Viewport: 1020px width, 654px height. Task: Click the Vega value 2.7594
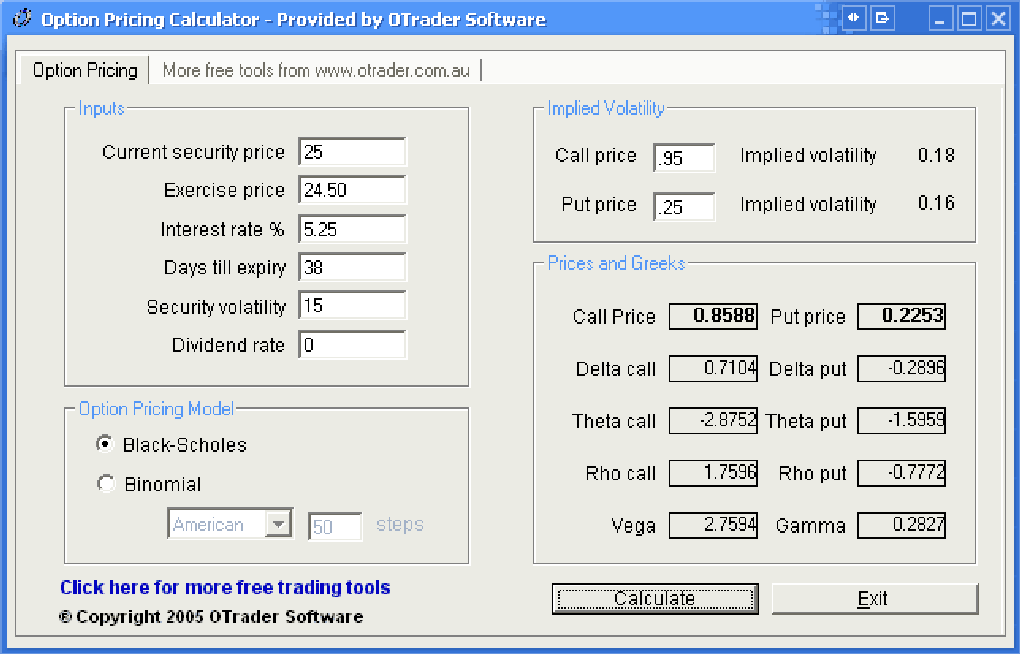coord(713,525)
